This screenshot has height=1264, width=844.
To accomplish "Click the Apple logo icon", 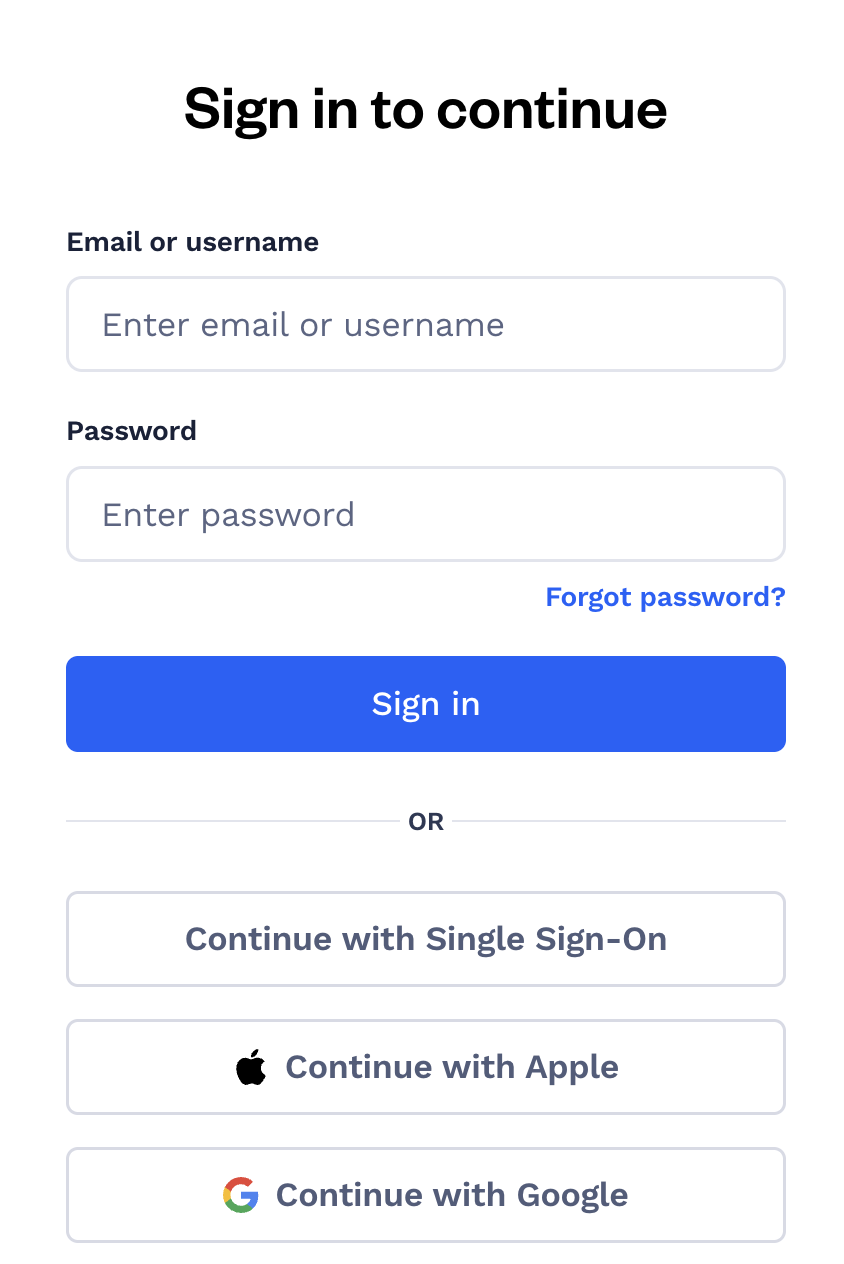I will click(251, 1067).
